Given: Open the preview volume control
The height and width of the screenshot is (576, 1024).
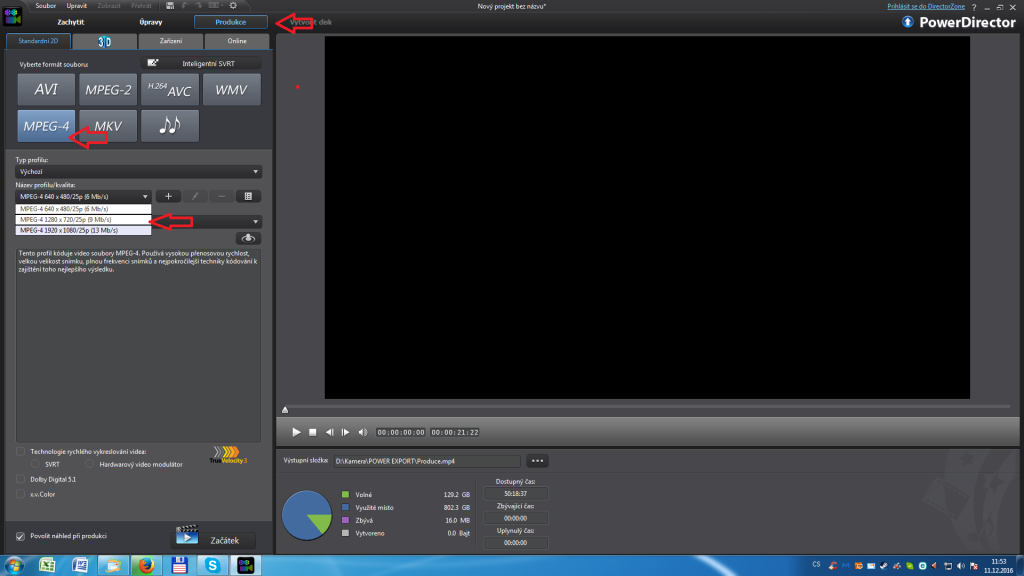Looking at the screenshot, I should coord(362,432).
